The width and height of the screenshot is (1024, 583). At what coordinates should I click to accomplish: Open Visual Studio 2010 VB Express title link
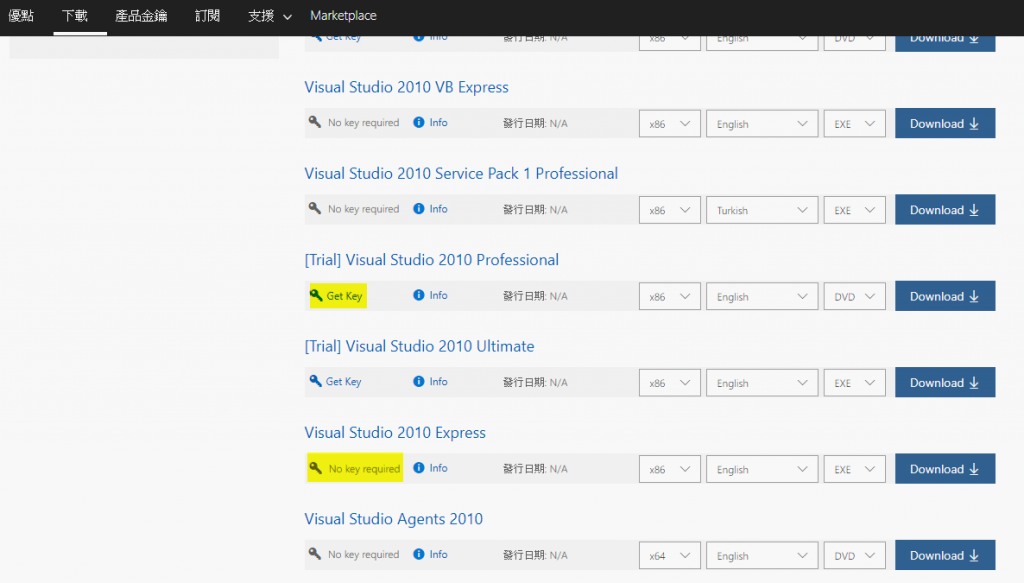tap(406, 87)
